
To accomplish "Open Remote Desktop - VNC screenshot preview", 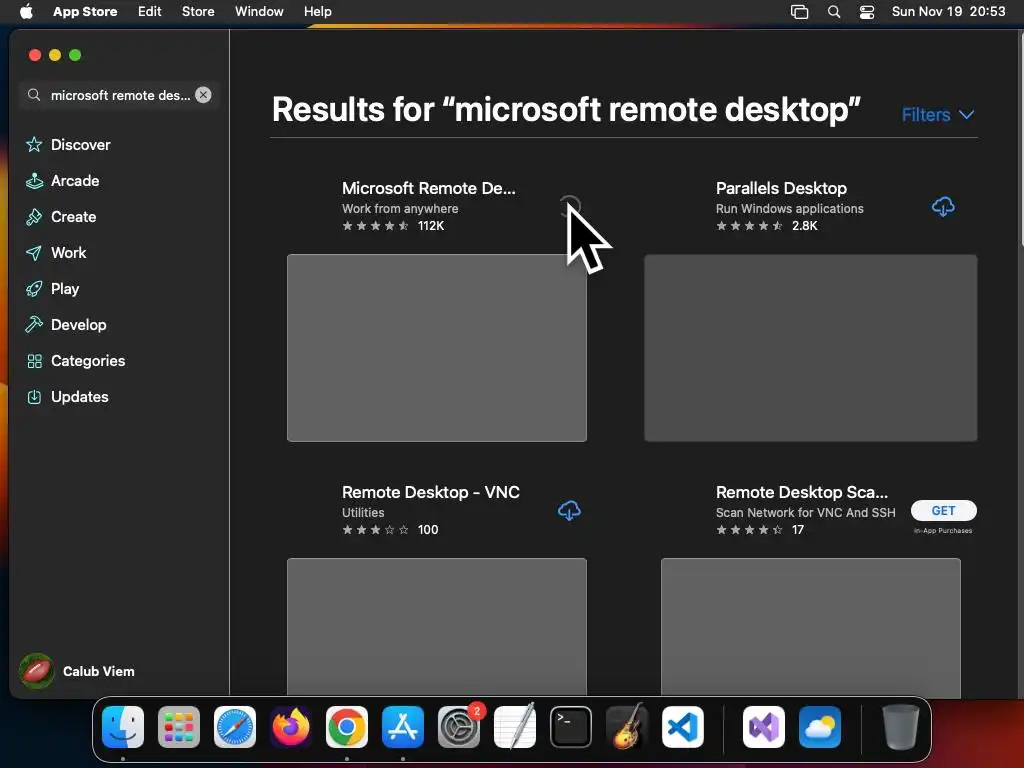I will coord(437,627).
